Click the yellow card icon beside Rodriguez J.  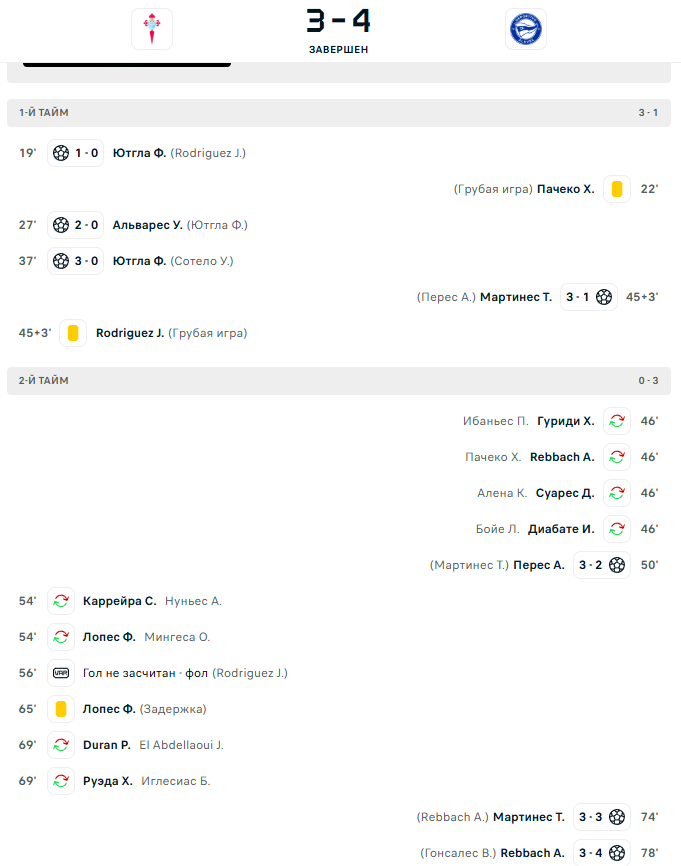(73, 333)
